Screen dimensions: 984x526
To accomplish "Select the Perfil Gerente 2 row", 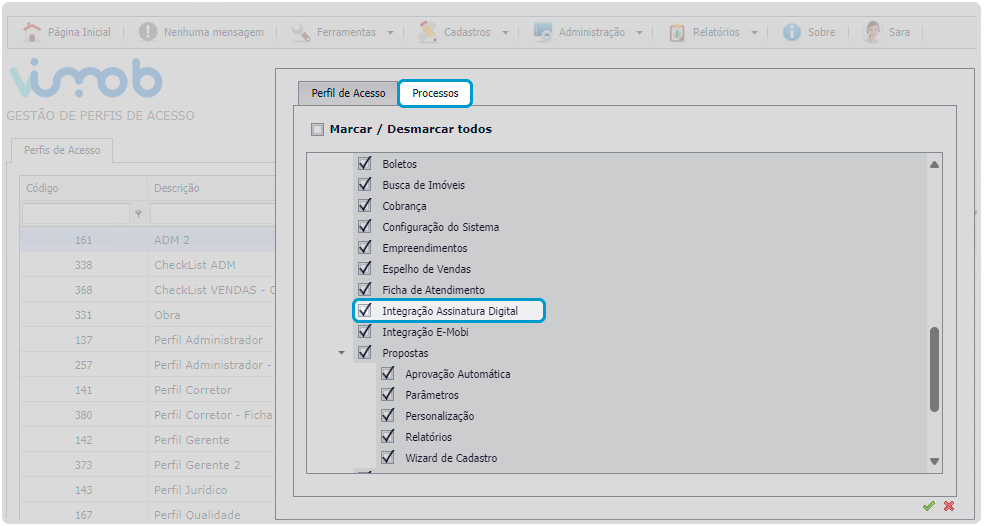I will pyautogui.click(x=147, y=465).
